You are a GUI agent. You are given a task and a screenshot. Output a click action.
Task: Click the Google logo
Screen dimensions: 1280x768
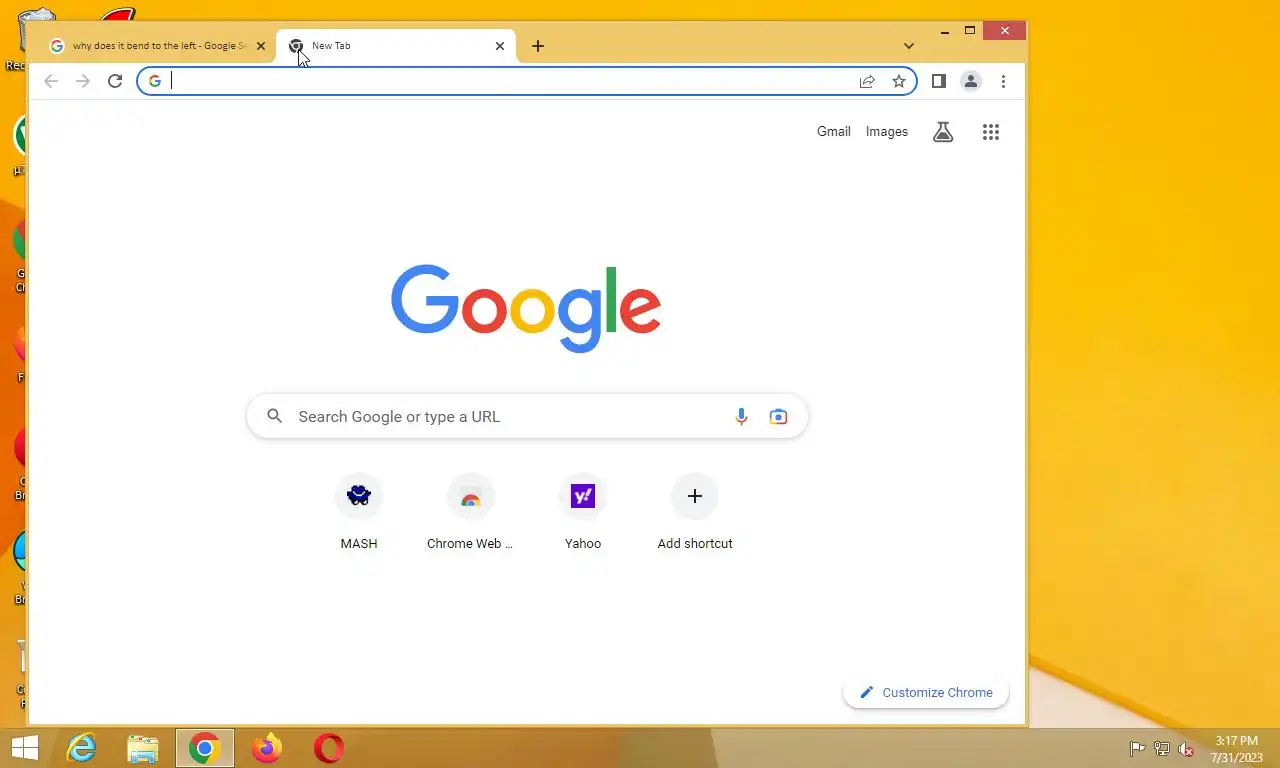coord(526,308)
